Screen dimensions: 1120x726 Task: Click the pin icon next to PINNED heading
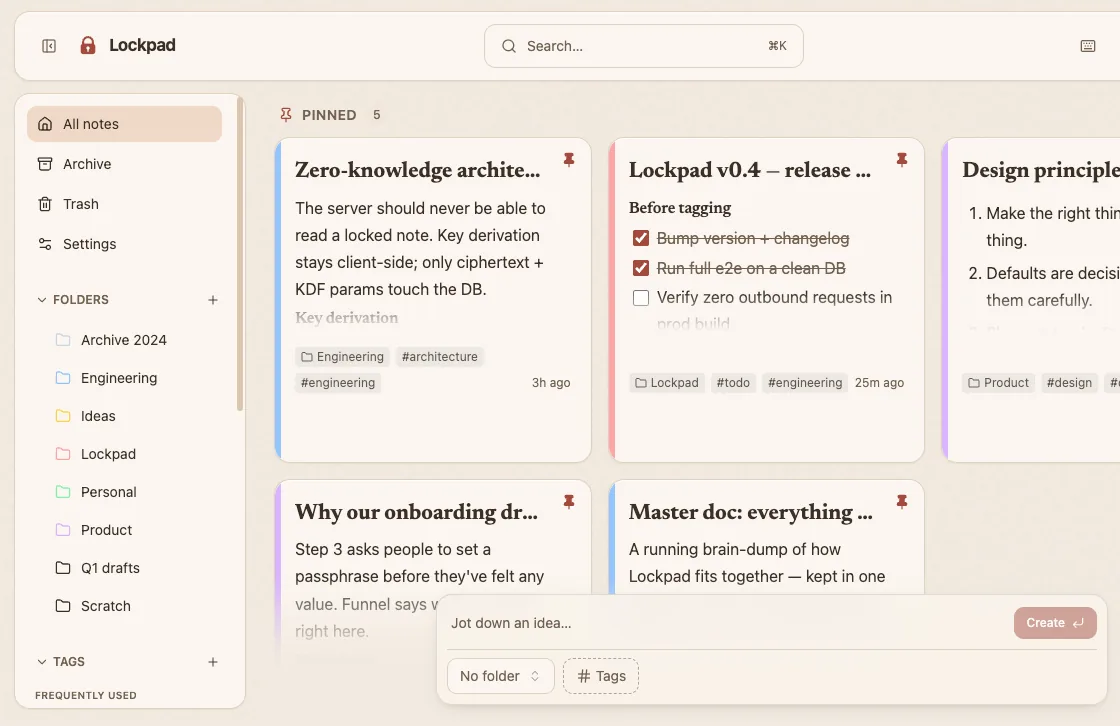286,115
